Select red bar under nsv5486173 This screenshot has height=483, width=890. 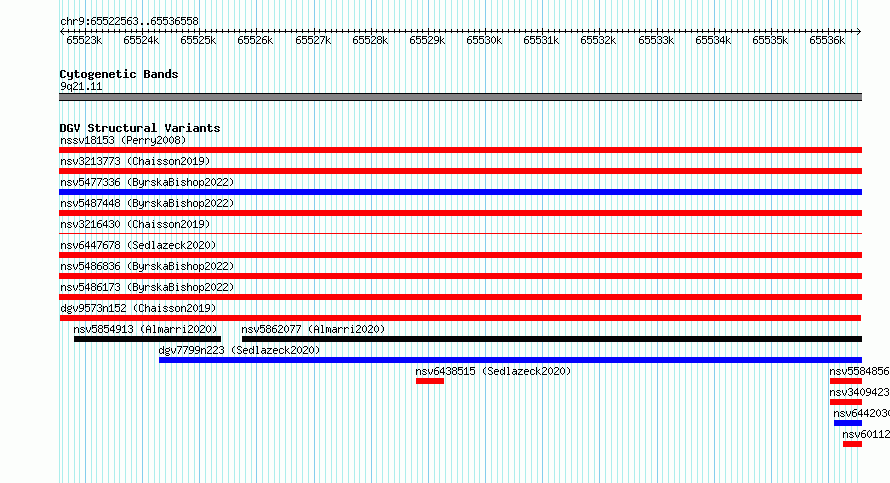coord(460,297)
